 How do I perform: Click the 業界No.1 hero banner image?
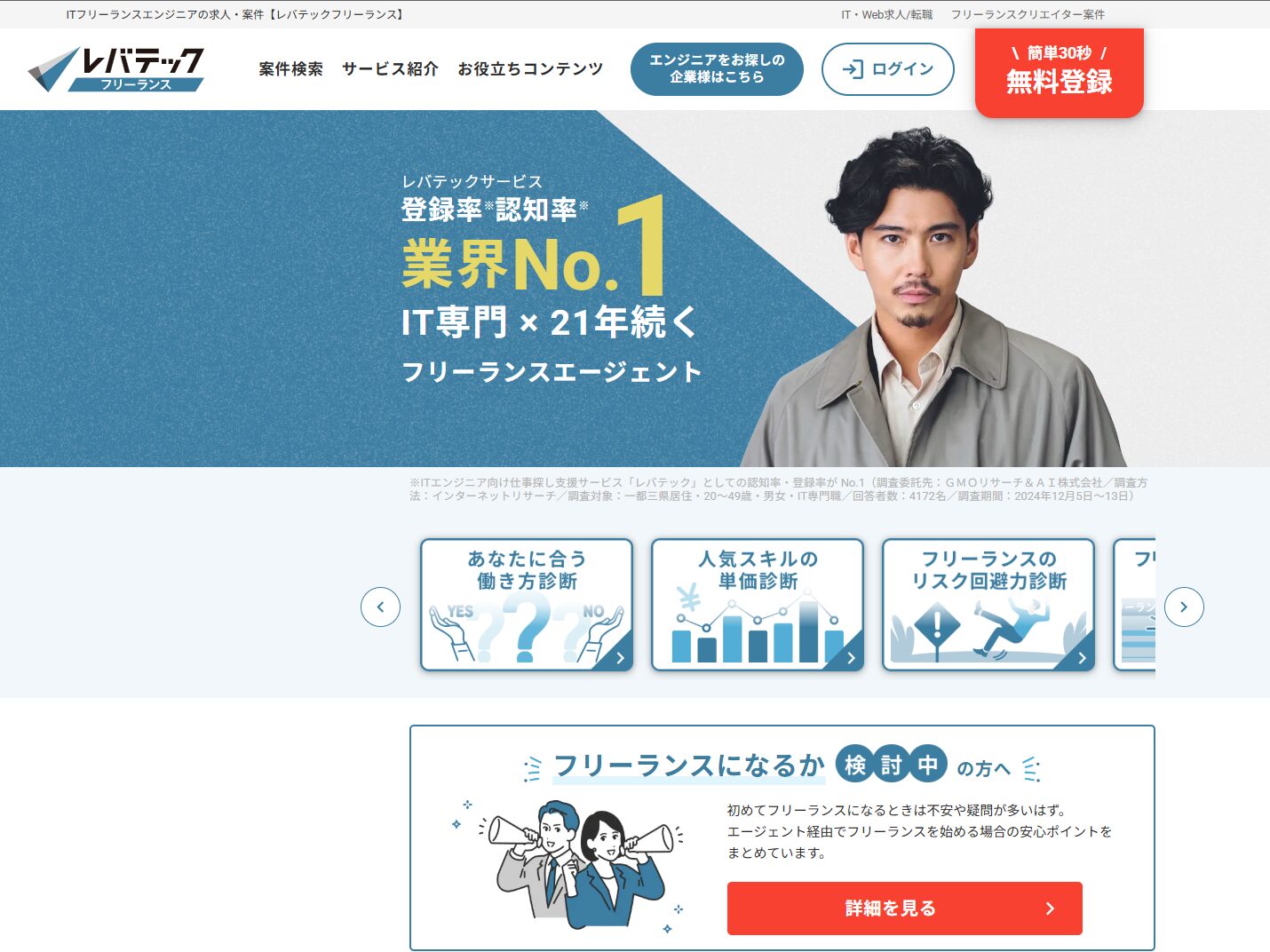pos(635,289)
